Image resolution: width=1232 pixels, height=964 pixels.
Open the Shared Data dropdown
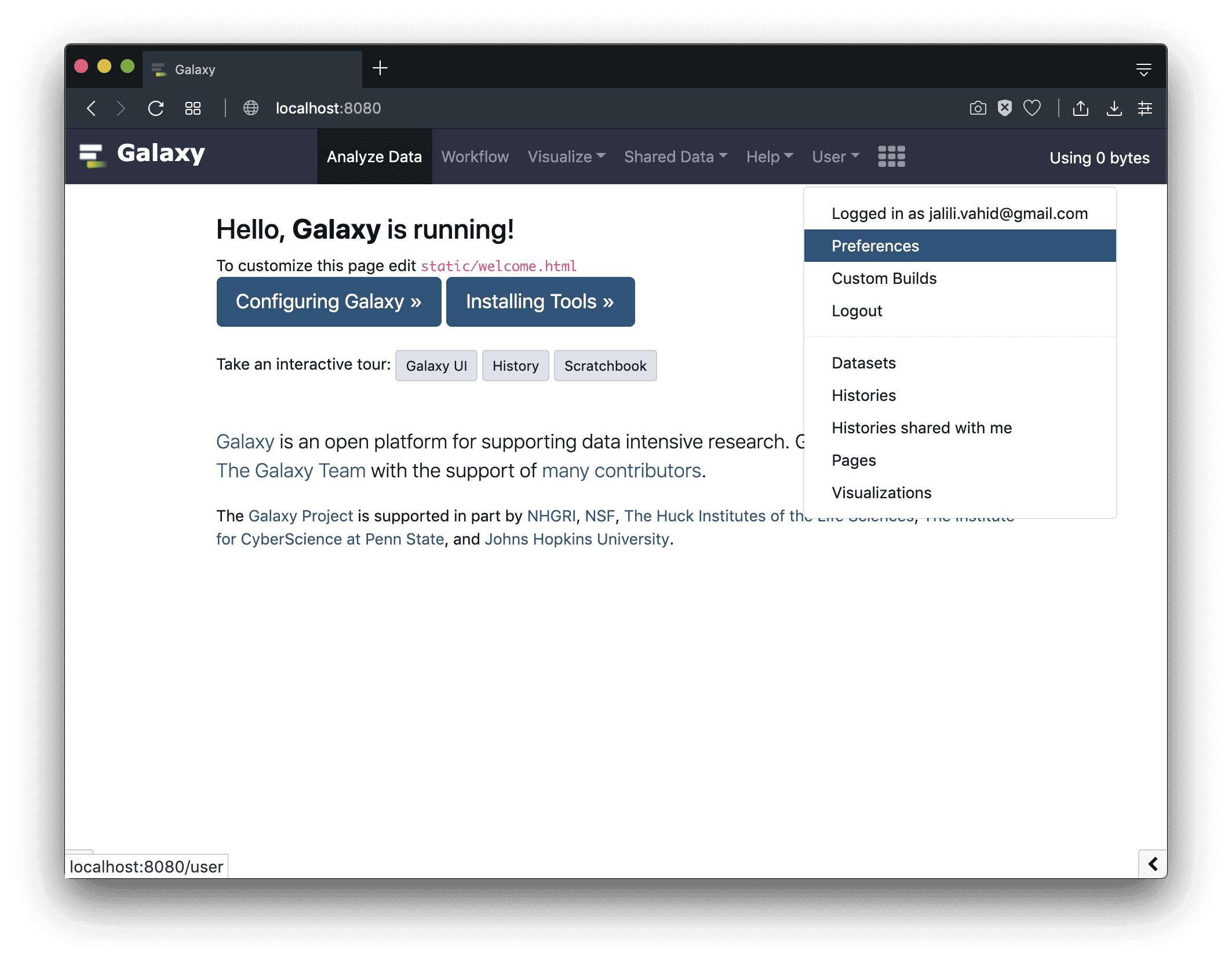675,156
